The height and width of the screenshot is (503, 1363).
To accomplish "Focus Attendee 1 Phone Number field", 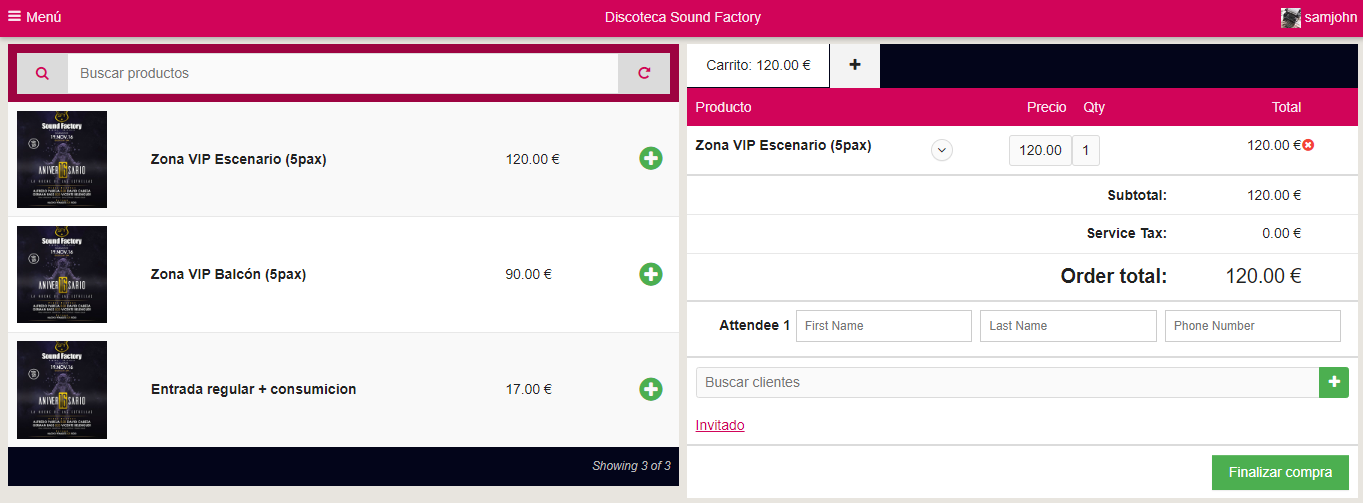I will click(1253, 326).
